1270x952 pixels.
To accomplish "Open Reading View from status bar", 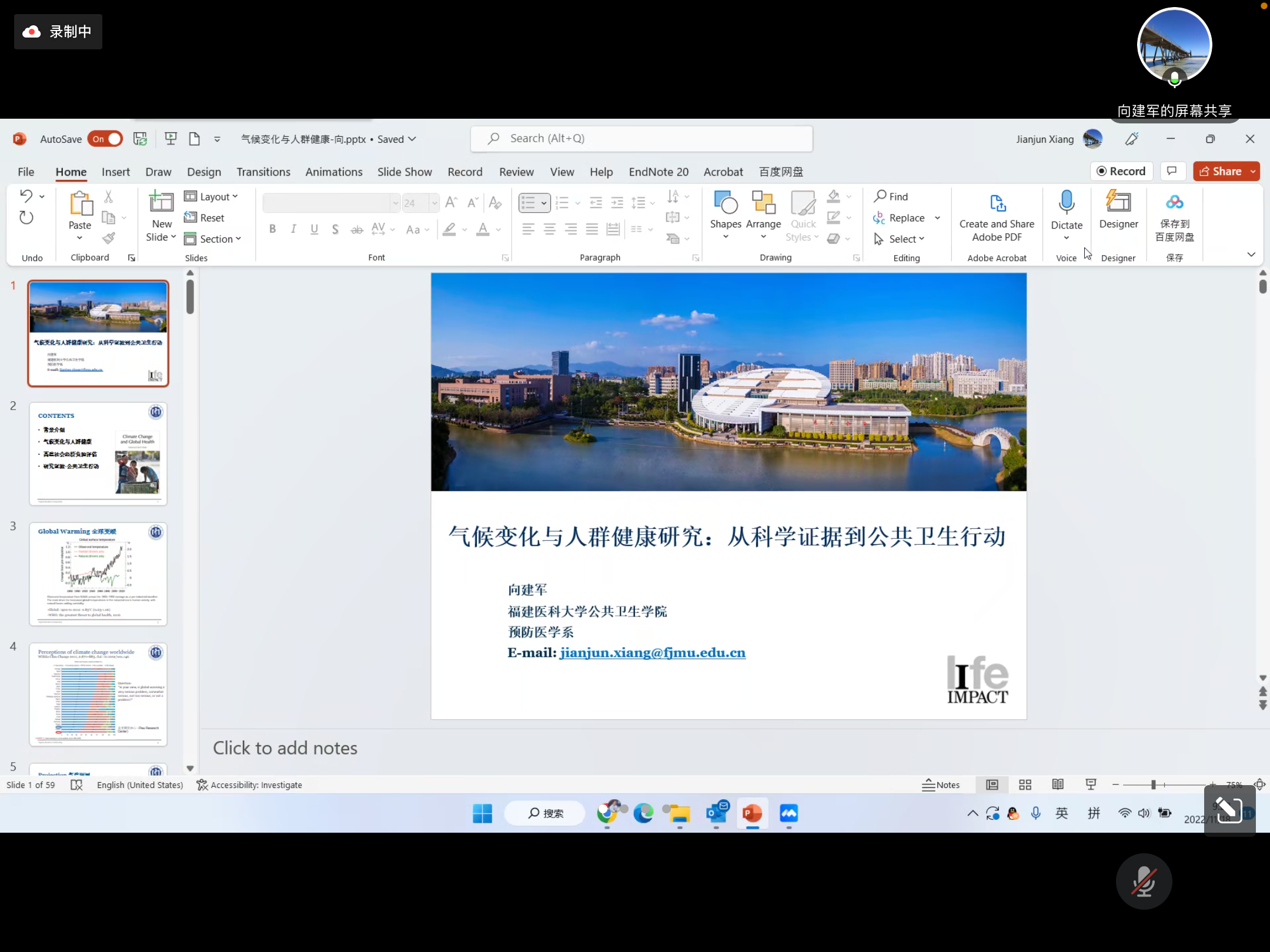I will click(x=1058, y=785).
